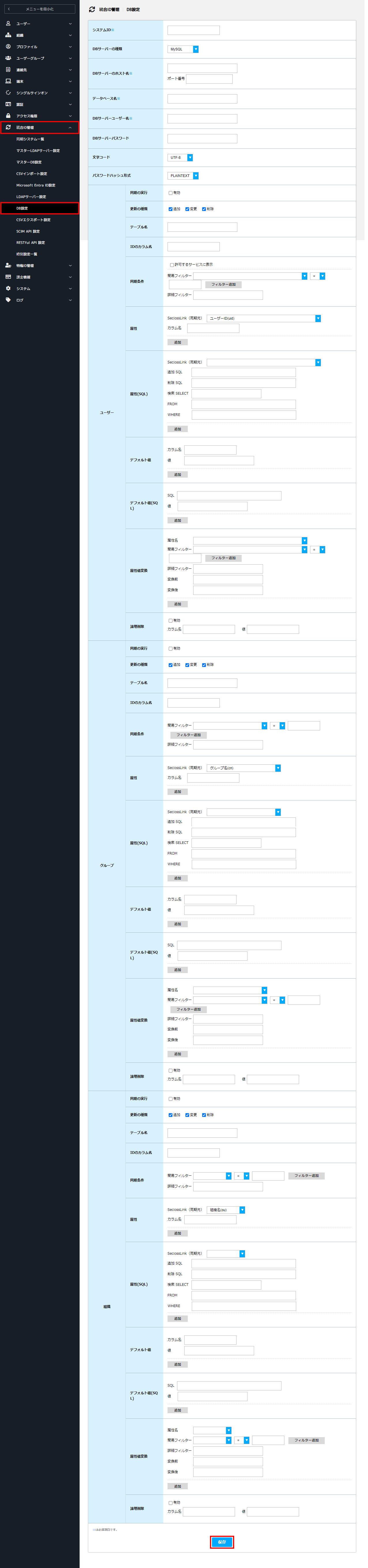
Task: Click 追加 button under グループ デフォルト値
Action: tap(177, 924)
